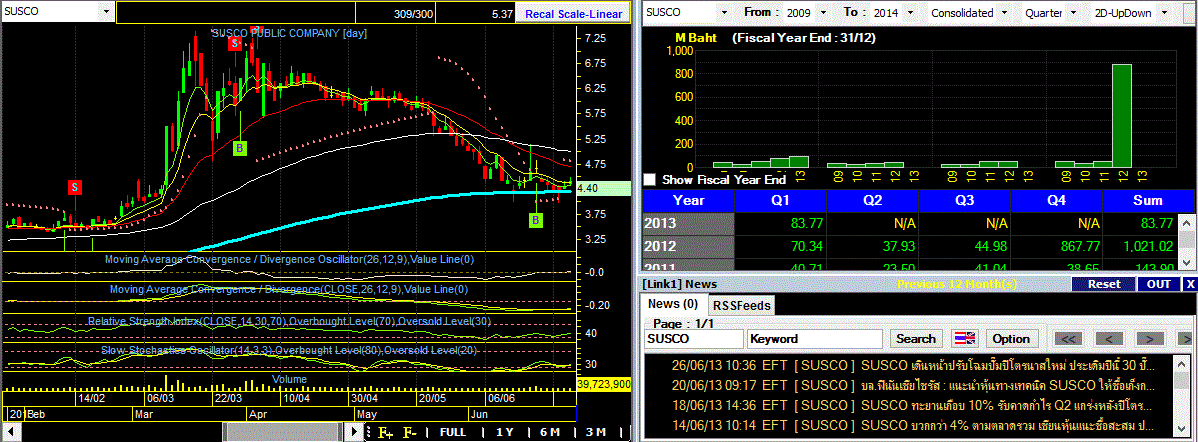
Task: Close the News panel with X
Action: [x=1190, y=284]
